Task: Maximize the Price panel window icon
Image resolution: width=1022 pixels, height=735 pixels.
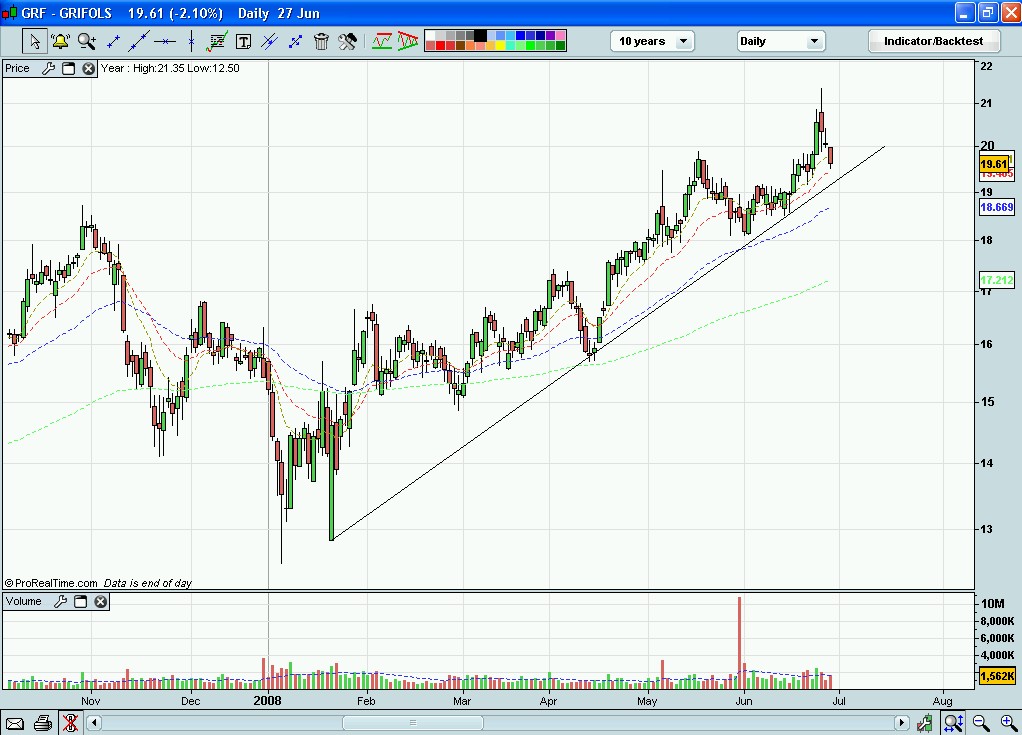Action: coord(68,68)
